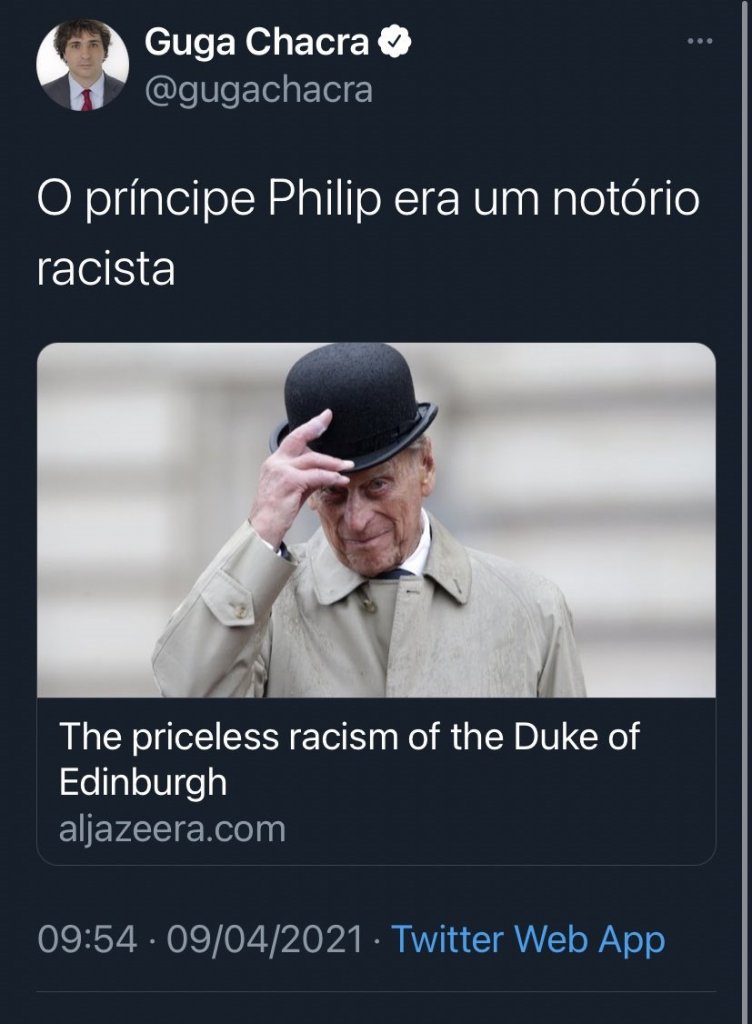This screenshot has height=1024, width=752.
Task: Click the 09/04/2021 date
Action: tap(264, 940)
